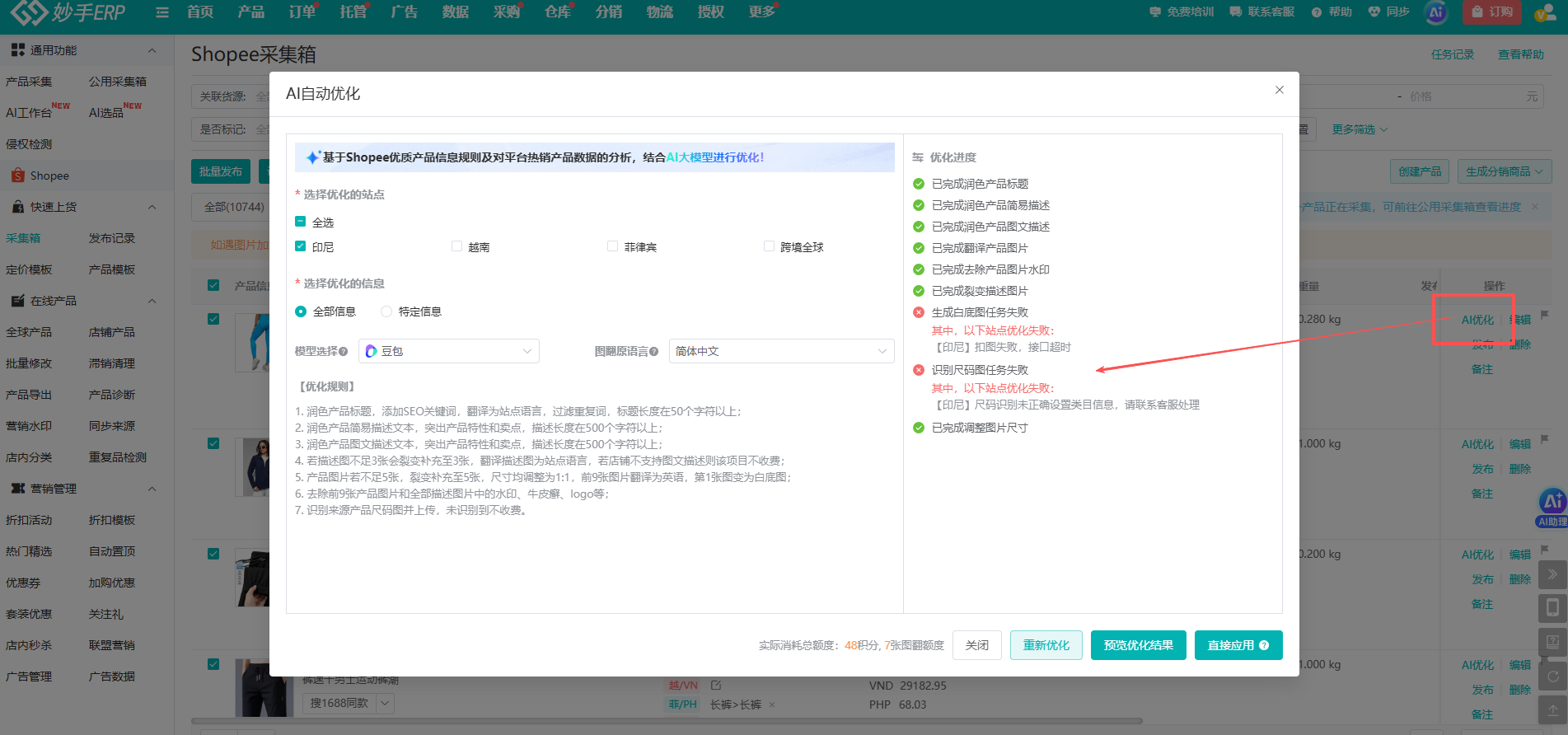Click the 搜1688同款 button
The height and width of the screenshot is (735, 1568).
click(x=339, y=704)
